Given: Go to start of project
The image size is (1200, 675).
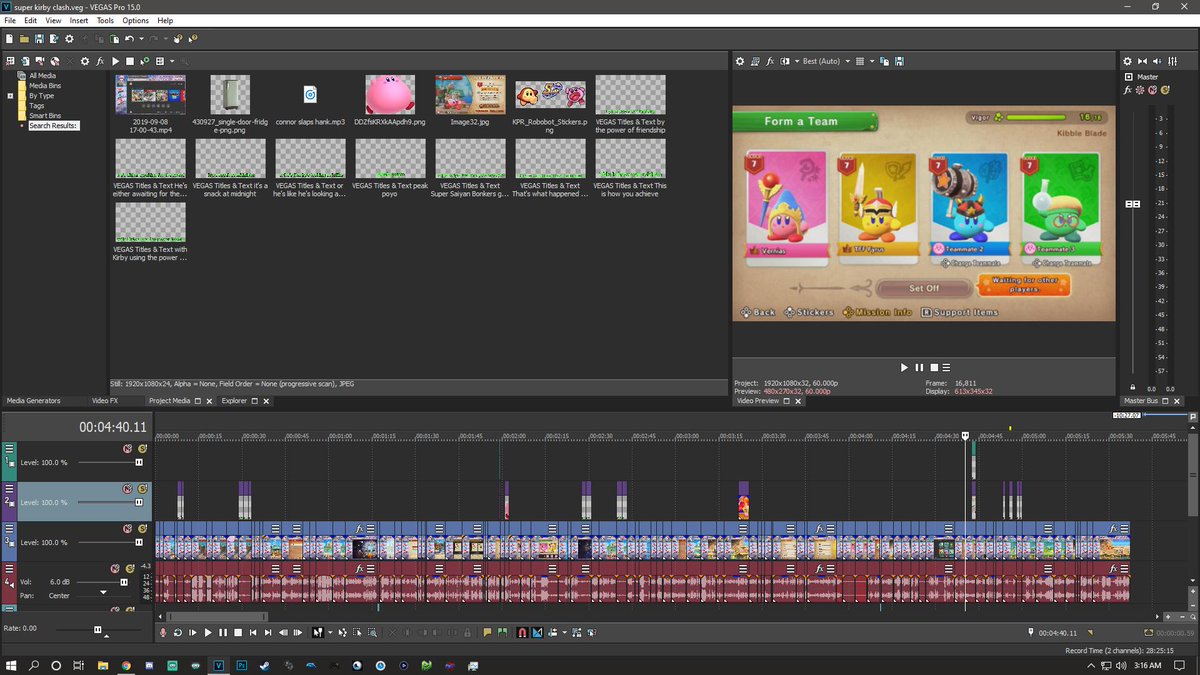Looking at the screenshot, I should (253, 633).
